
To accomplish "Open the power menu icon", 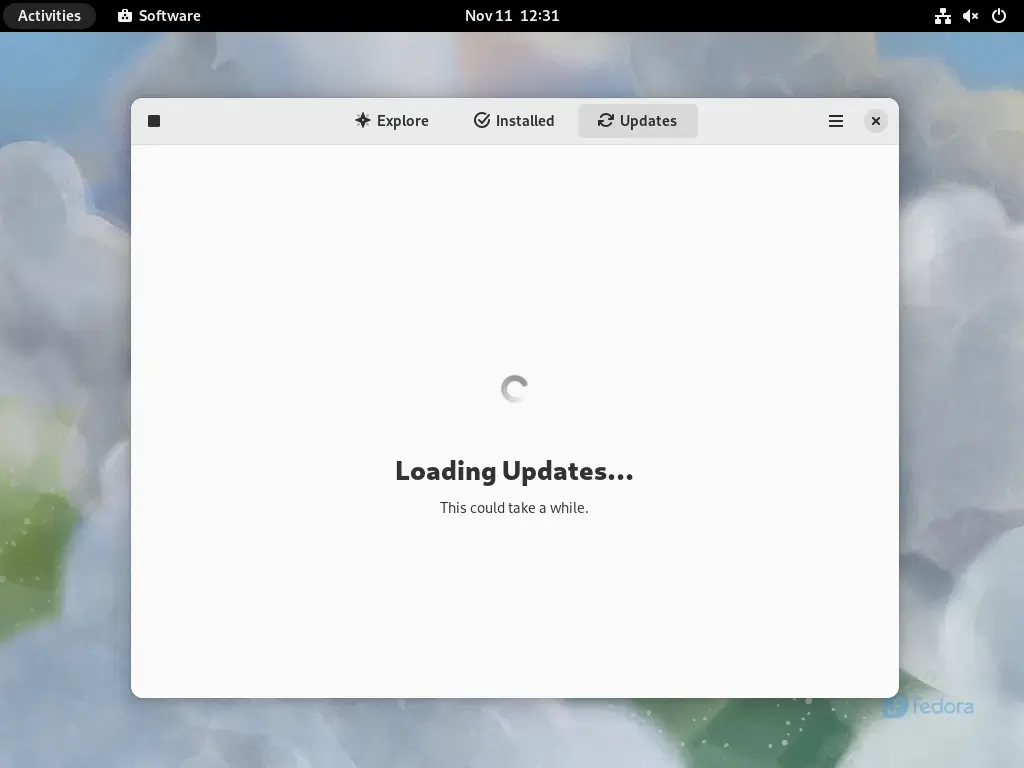I will 999,16.
